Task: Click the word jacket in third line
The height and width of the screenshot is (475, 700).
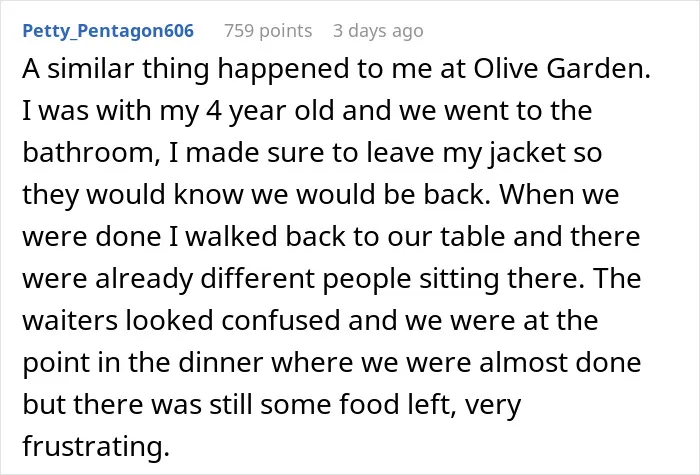Action: point(528,153)
